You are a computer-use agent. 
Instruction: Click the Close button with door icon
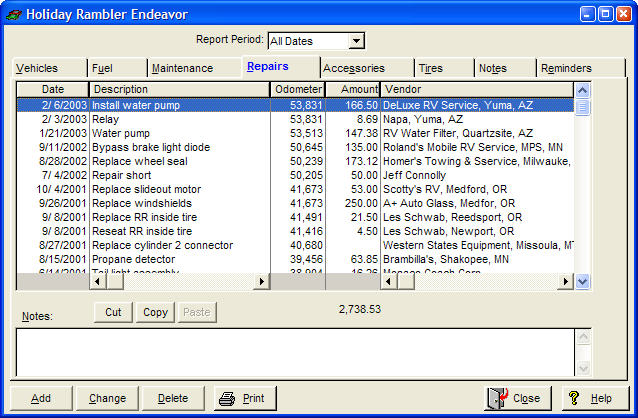point(518,398)
